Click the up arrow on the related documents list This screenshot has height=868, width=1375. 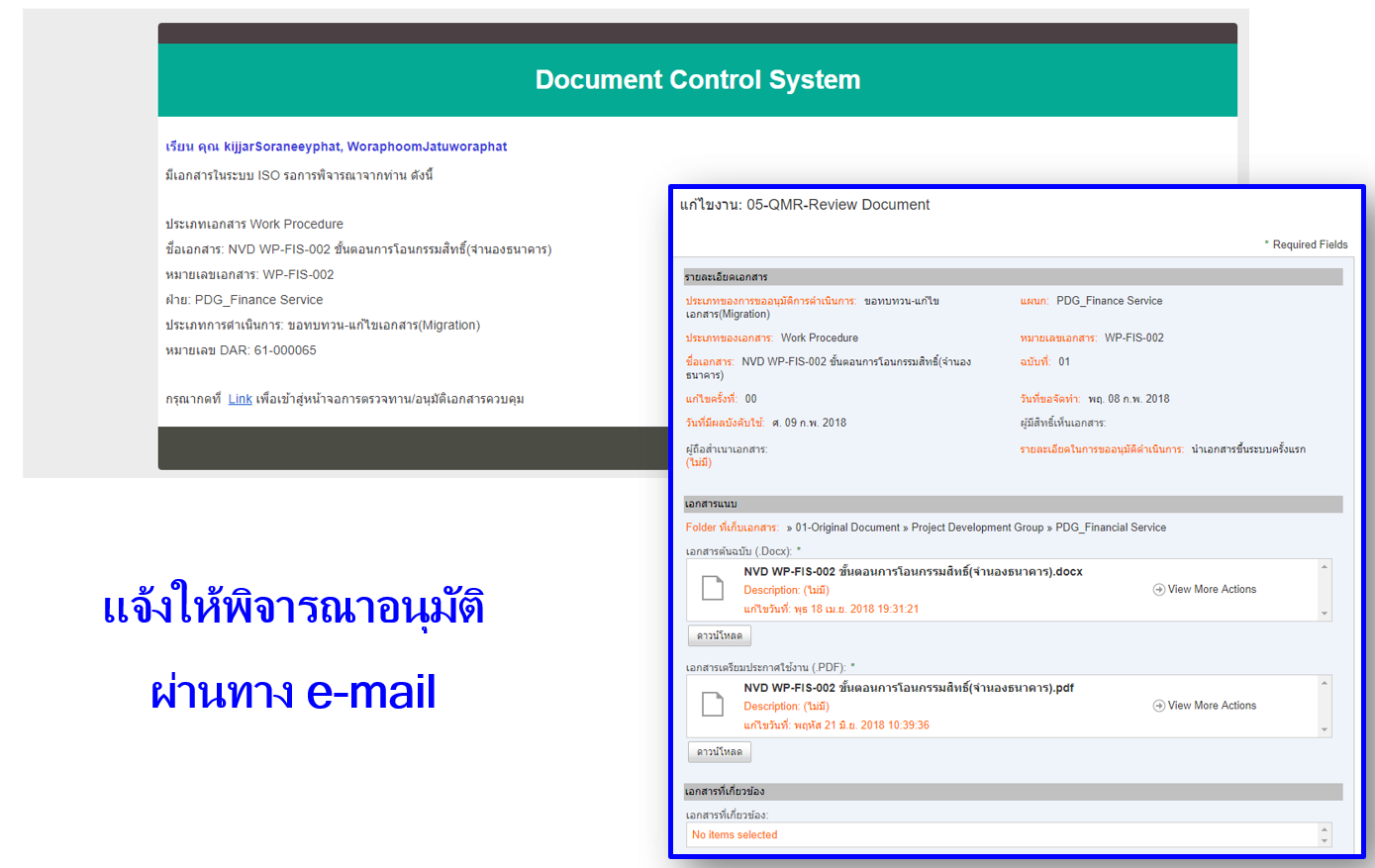(1324, 828)
